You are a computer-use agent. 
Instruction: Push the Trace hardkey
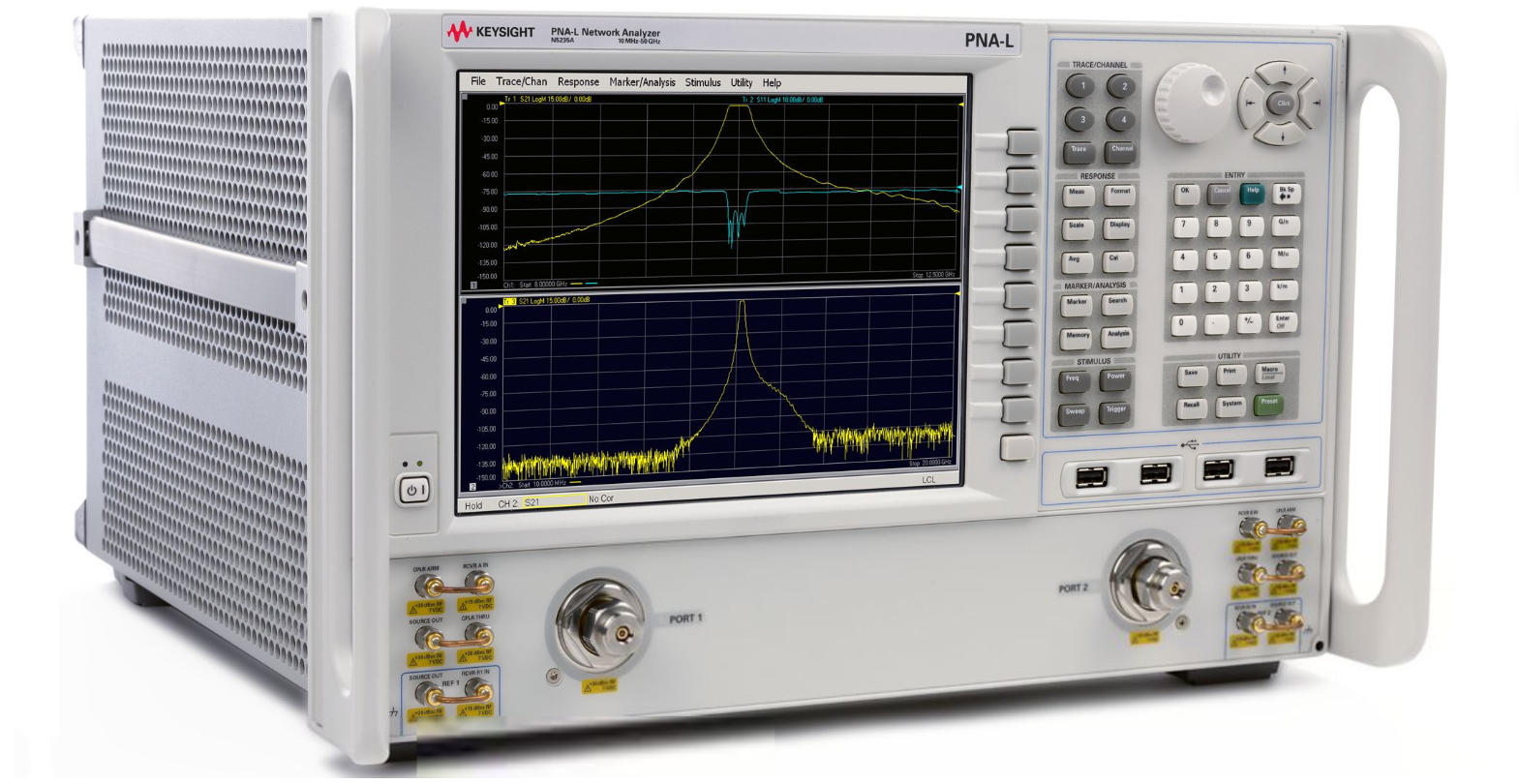pyautogui.click(x=1078, y=151)
